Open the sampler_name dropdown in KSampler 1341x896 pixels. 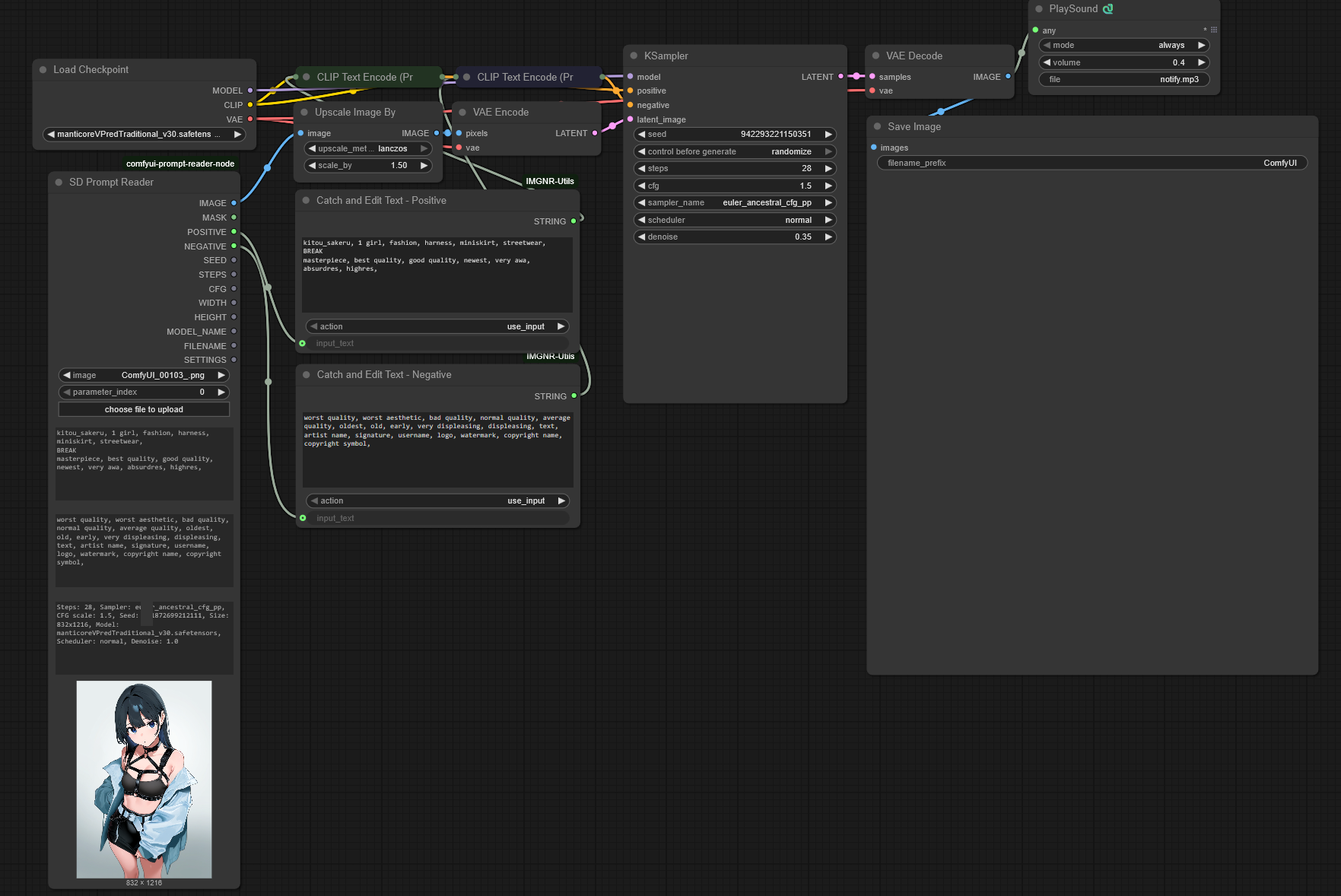[735, 202]
